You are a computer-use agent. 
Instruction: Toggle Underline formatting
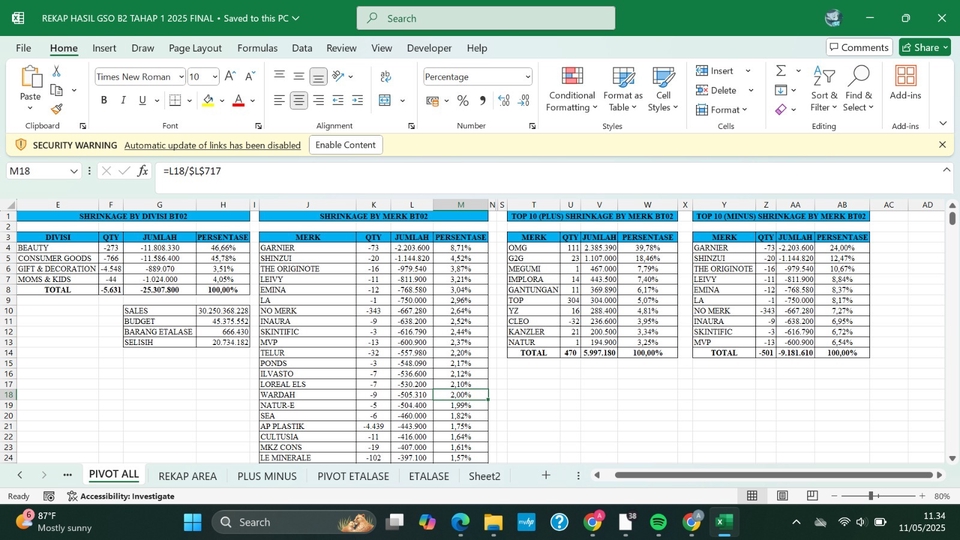click(142, 100)
